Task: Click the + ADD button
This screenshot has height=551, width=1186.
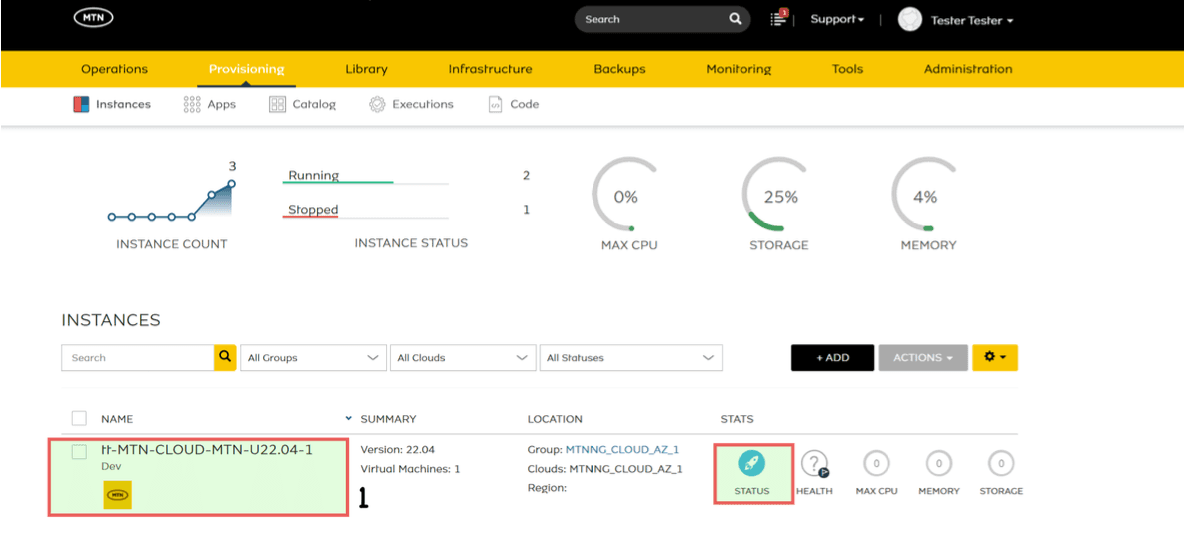Action: (x=833, y=357)
